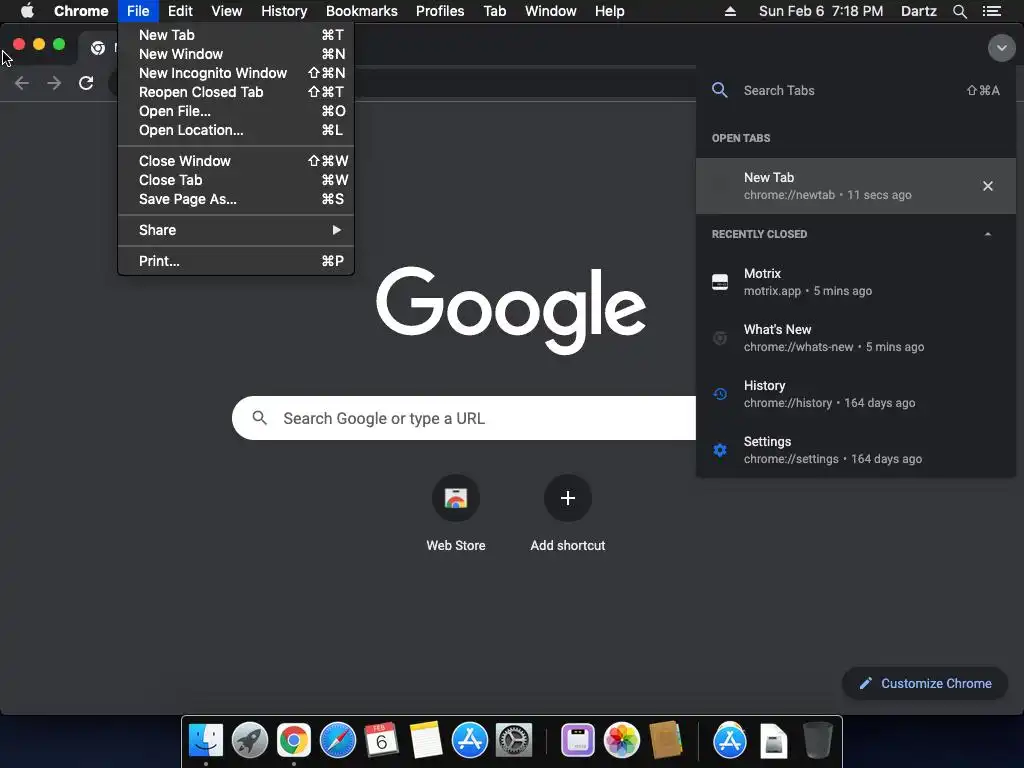Reload the page with refresh icon
The width and height of the screenshot is (1024, 768).
click(86, 83)
